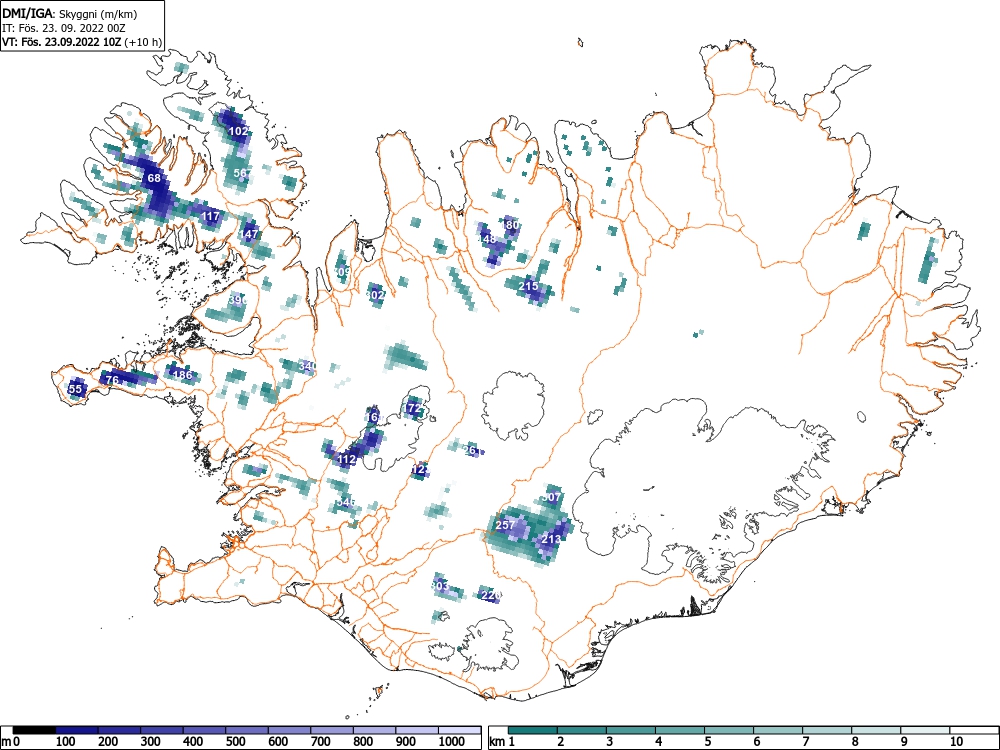Click the '500' label in the m legend
Viewport: 1000px width, 750px height.
(235, 741)
